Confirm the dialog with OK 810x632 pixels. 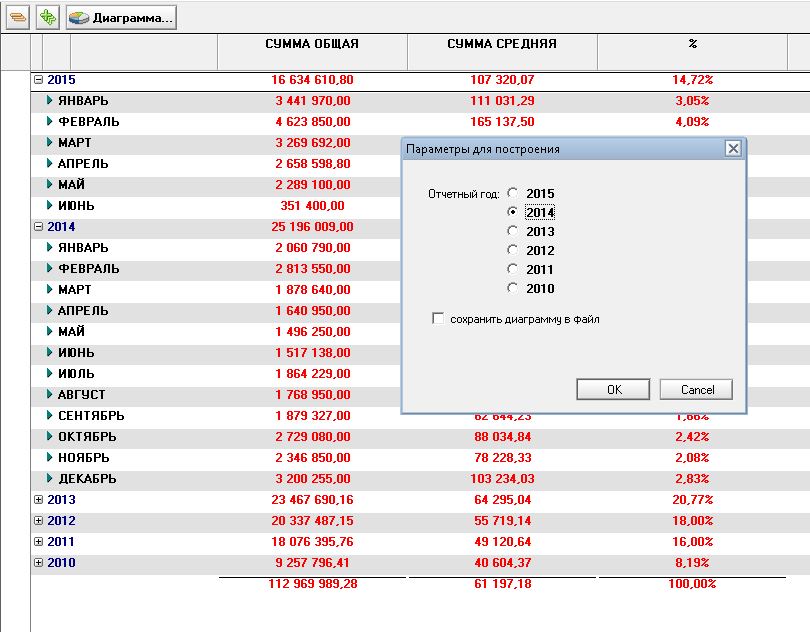(x=614, y=389)
